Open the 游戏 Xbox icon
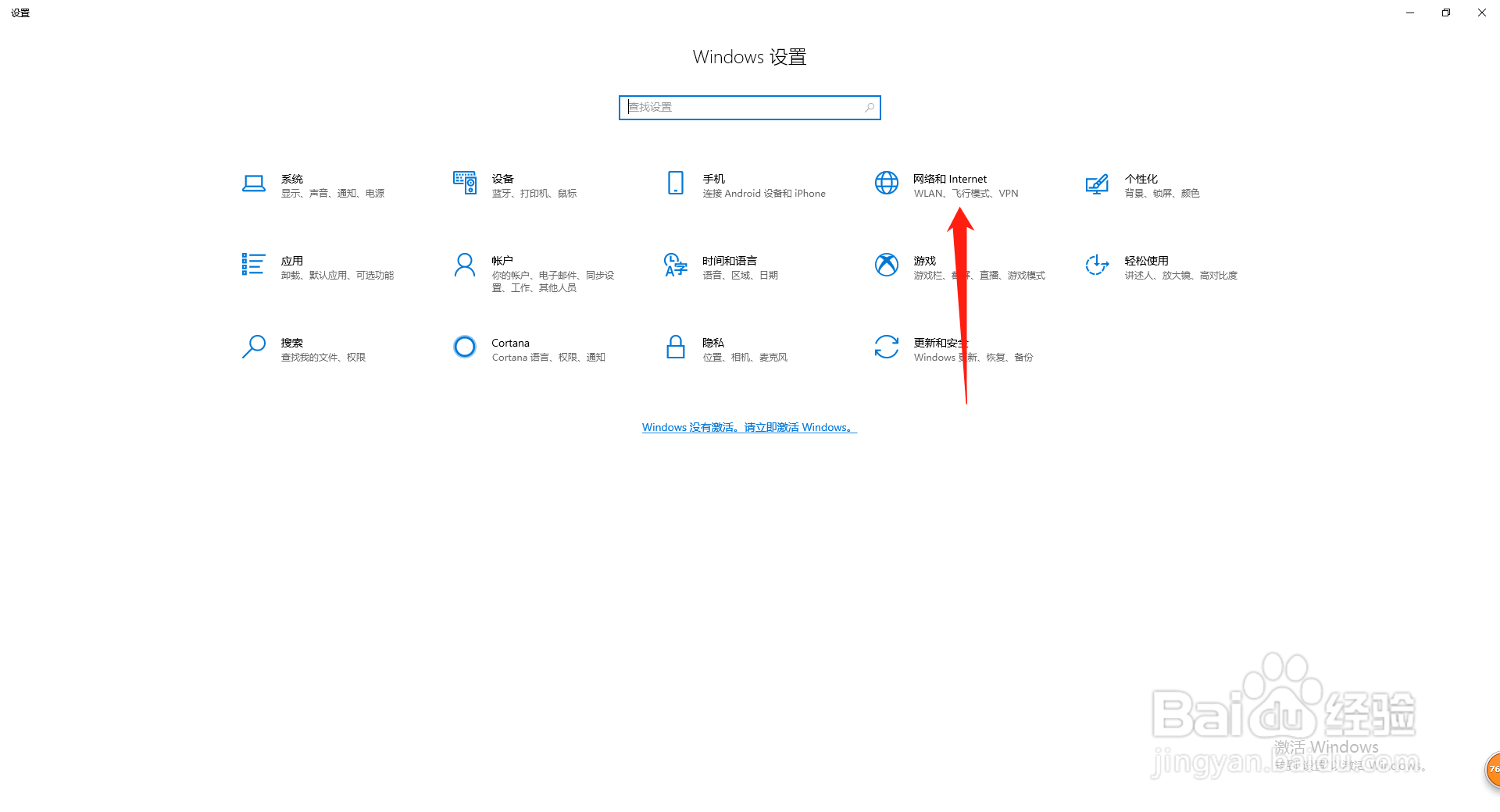This screenshot has height=812, width=1500. point(887,265)
